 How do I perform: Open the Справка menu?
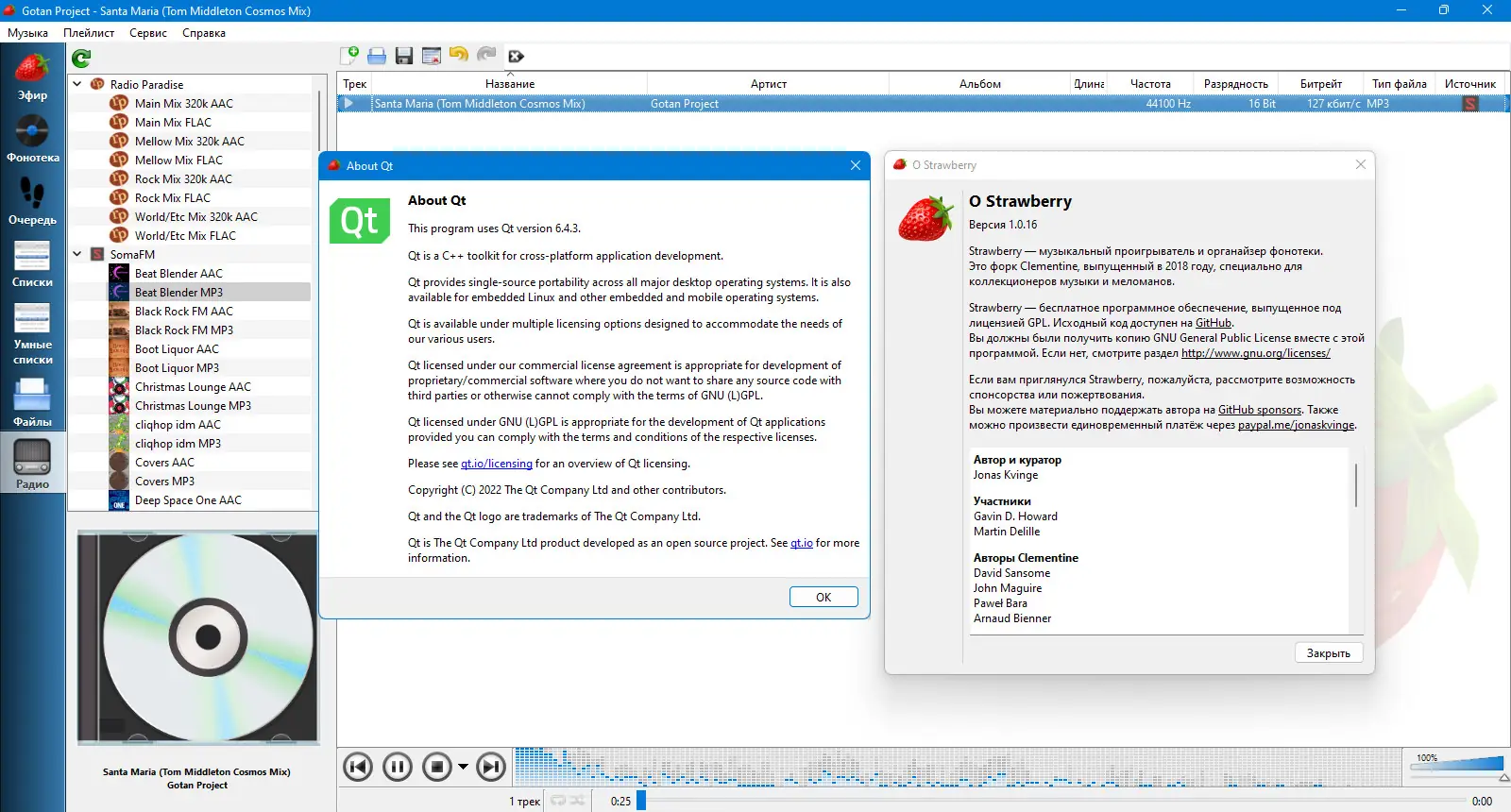click(204, 33)
